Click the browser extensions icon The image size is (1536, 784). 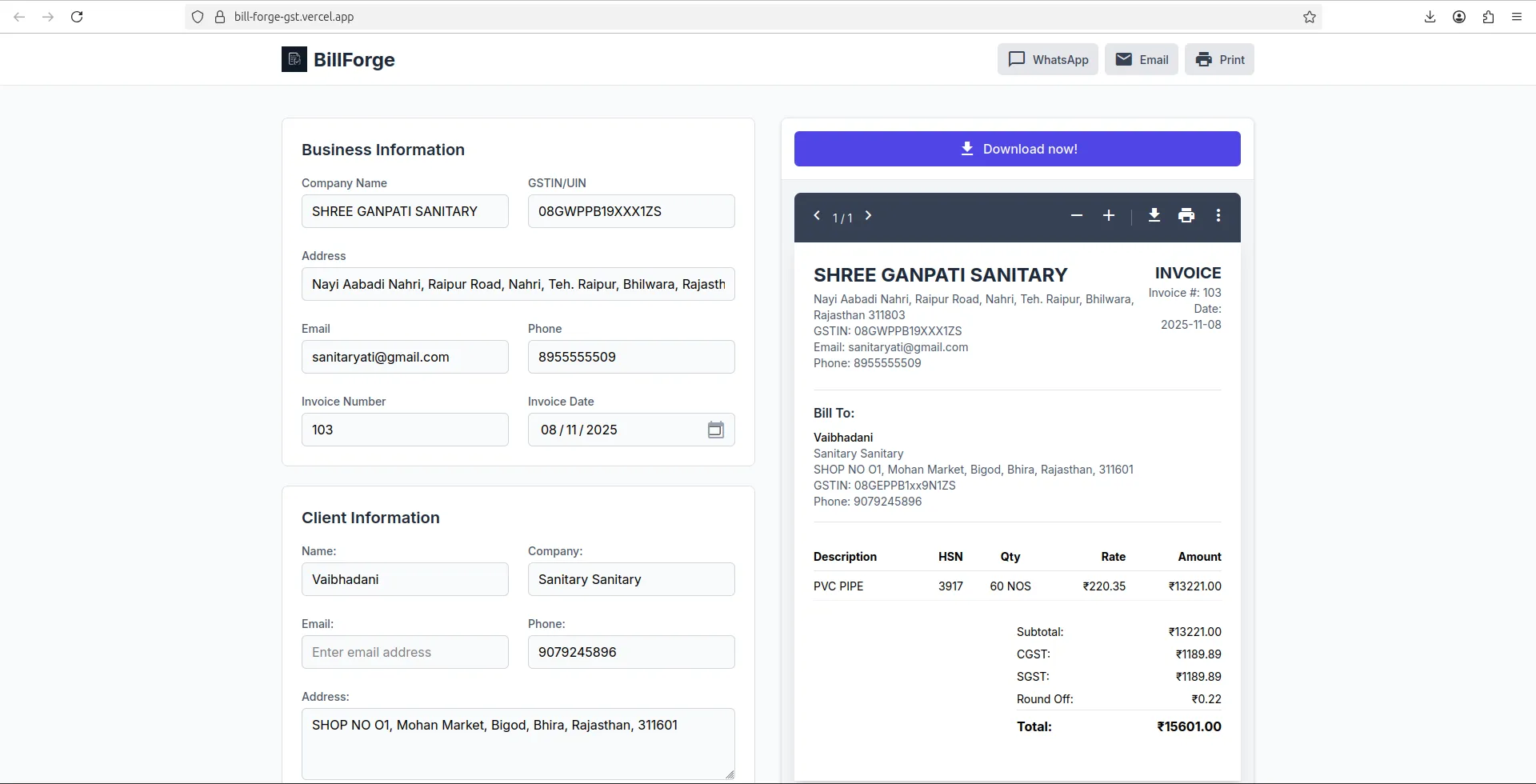pyautogui.click(x=1488, y=16)
